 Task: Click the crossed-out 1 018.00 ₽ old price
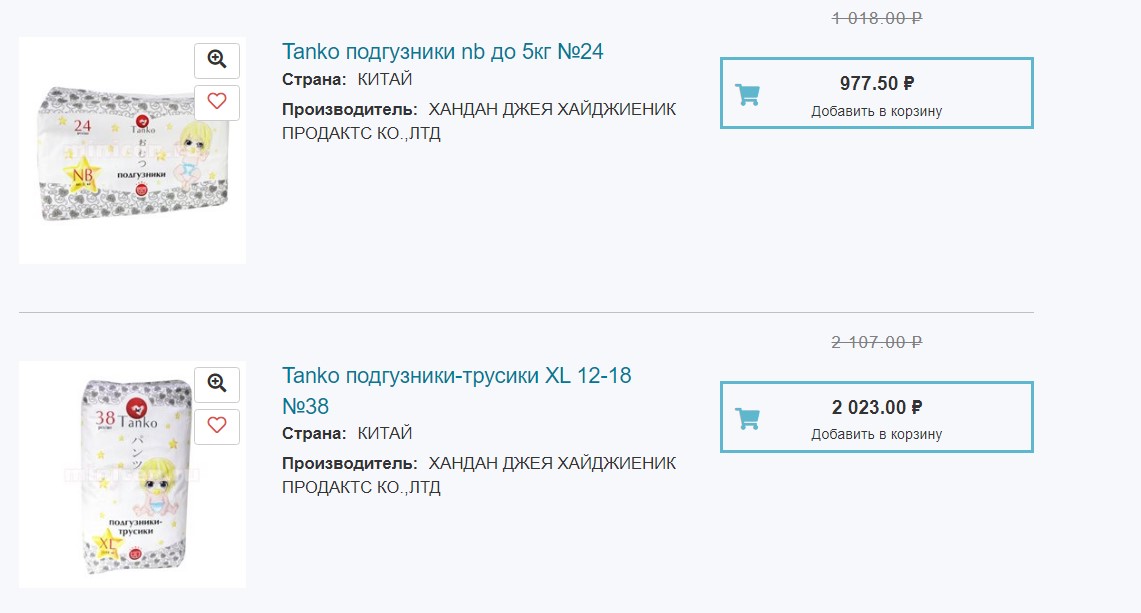875,16
